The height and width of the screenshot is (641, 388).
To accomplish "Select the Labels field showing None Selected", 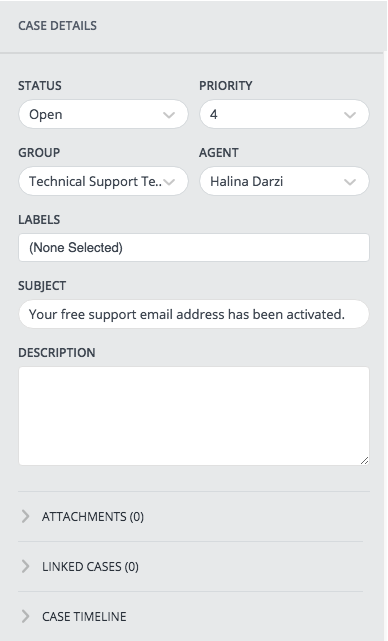I will click(x=194, y=248).
